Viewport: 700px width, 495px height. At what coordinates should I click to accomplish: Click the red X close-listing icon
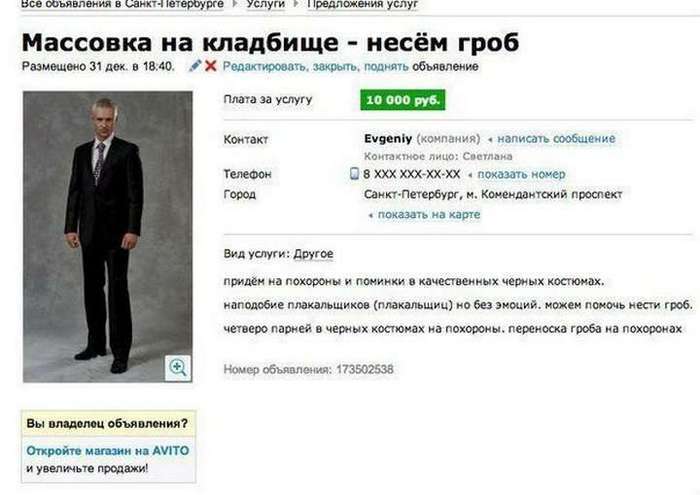point(211,66)
